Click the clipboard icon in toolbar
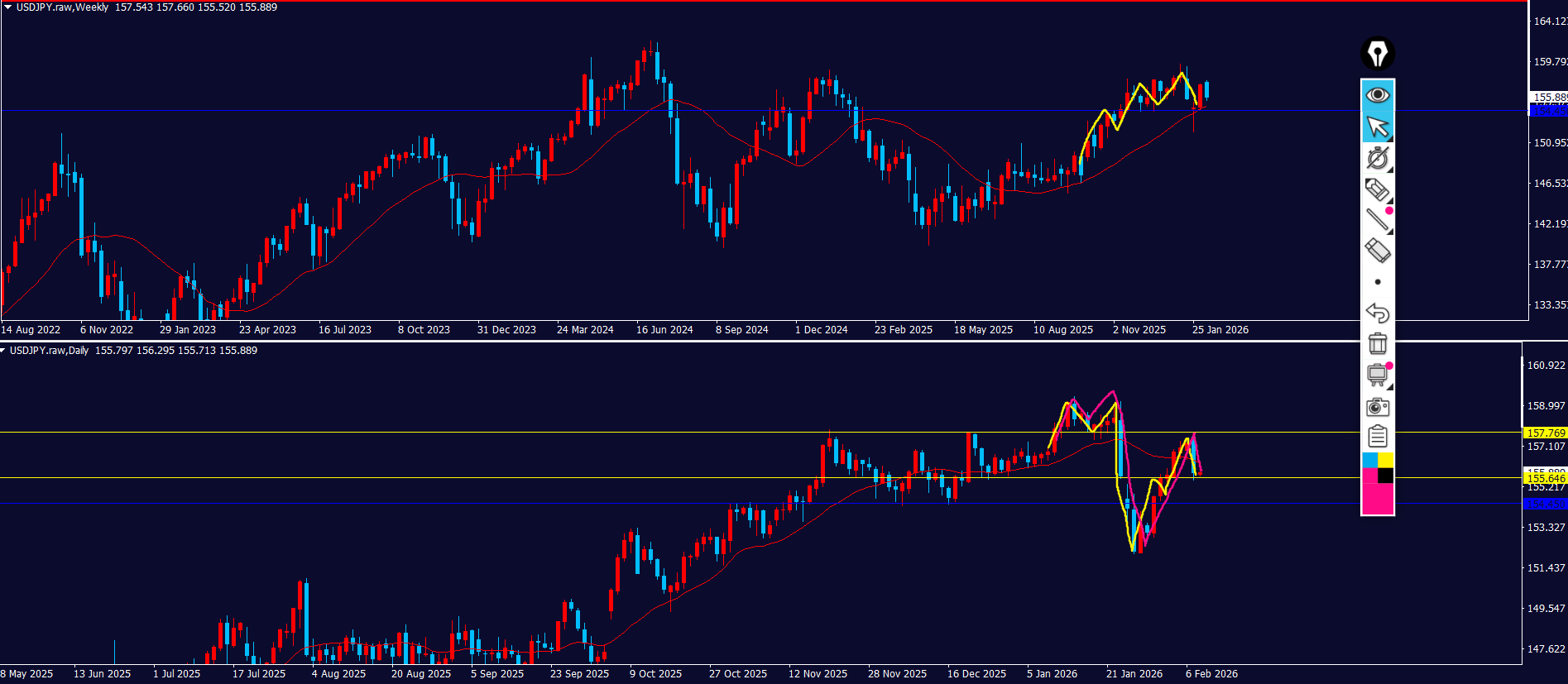The width and height of the screenshot is (1568, 684). [x=1378, y=437]
